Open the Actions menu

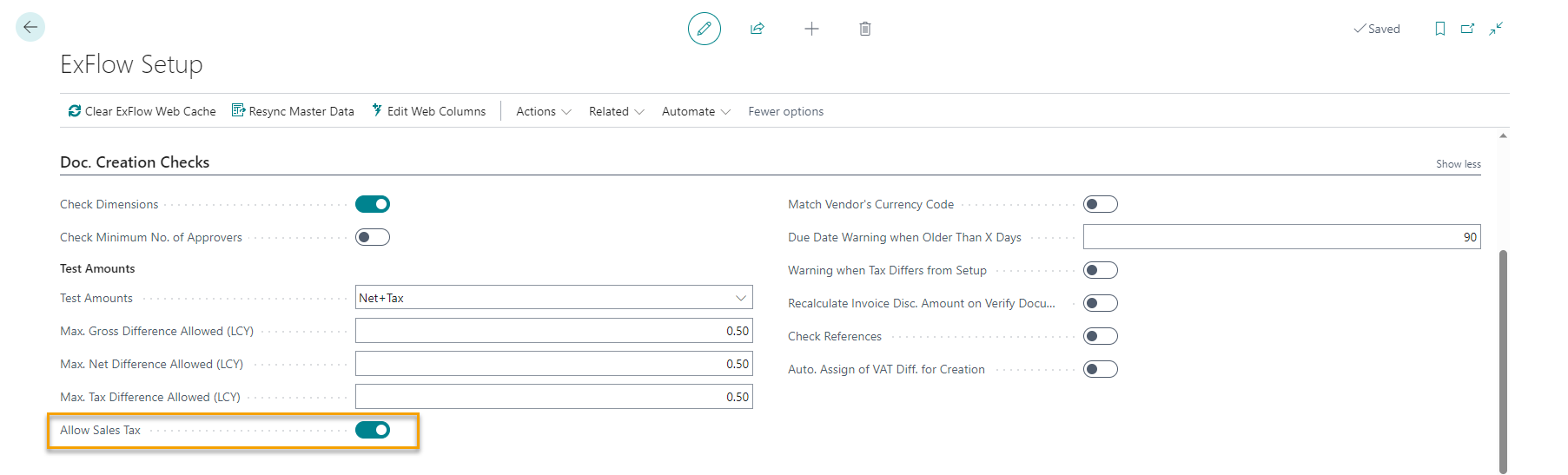[x=544, y=111]
